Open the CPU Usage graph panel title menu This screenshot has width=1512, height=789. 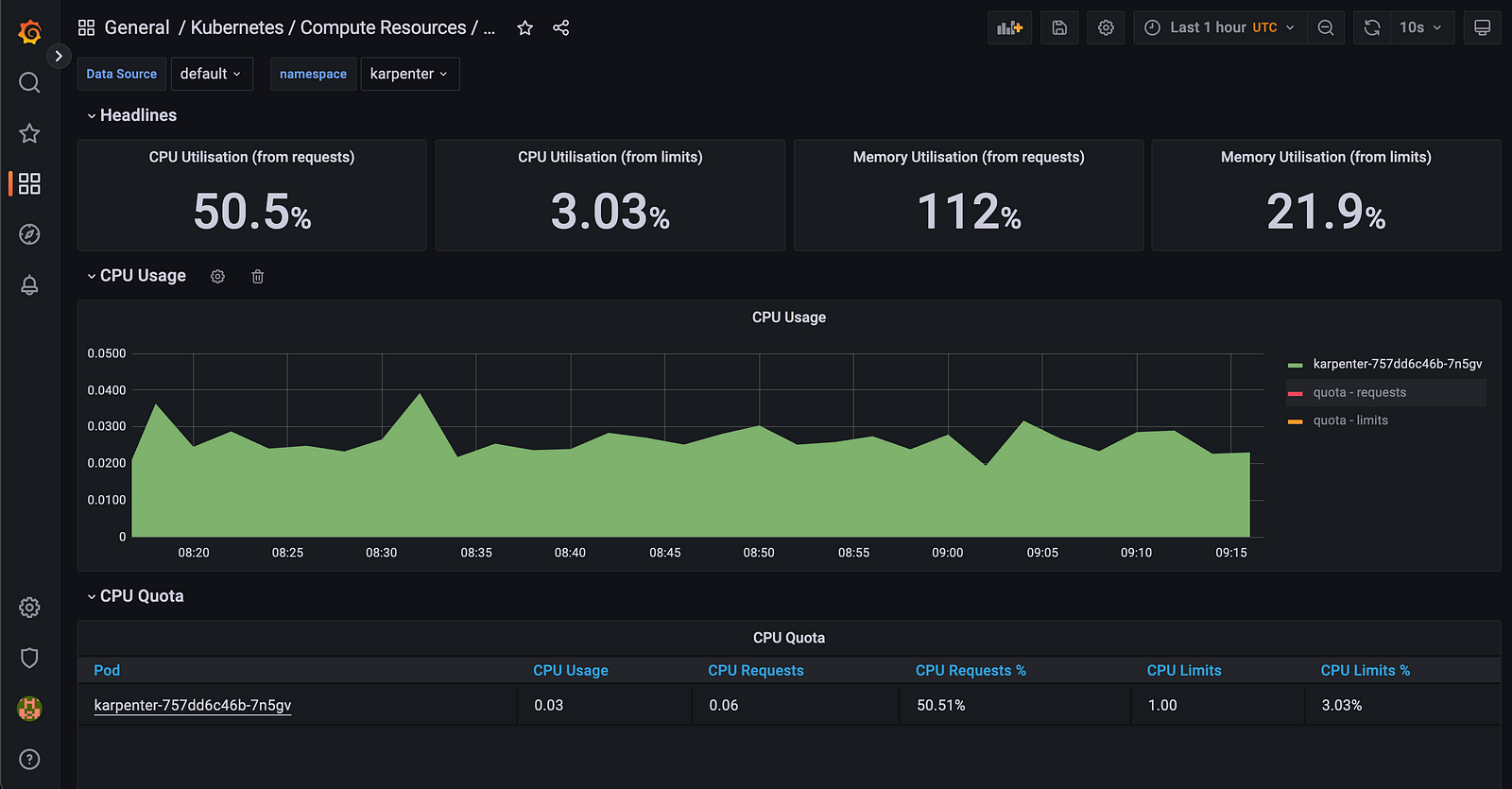coord(789,317)
